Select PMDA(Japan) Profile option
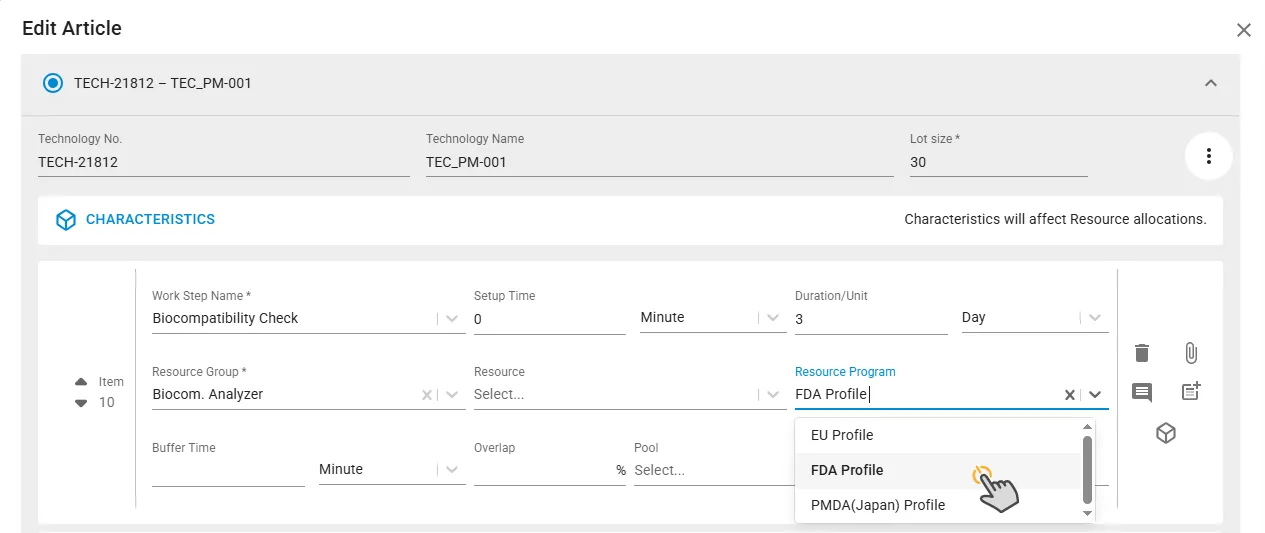Screen dimensions: 1265x533 click(x=938, y=505)
